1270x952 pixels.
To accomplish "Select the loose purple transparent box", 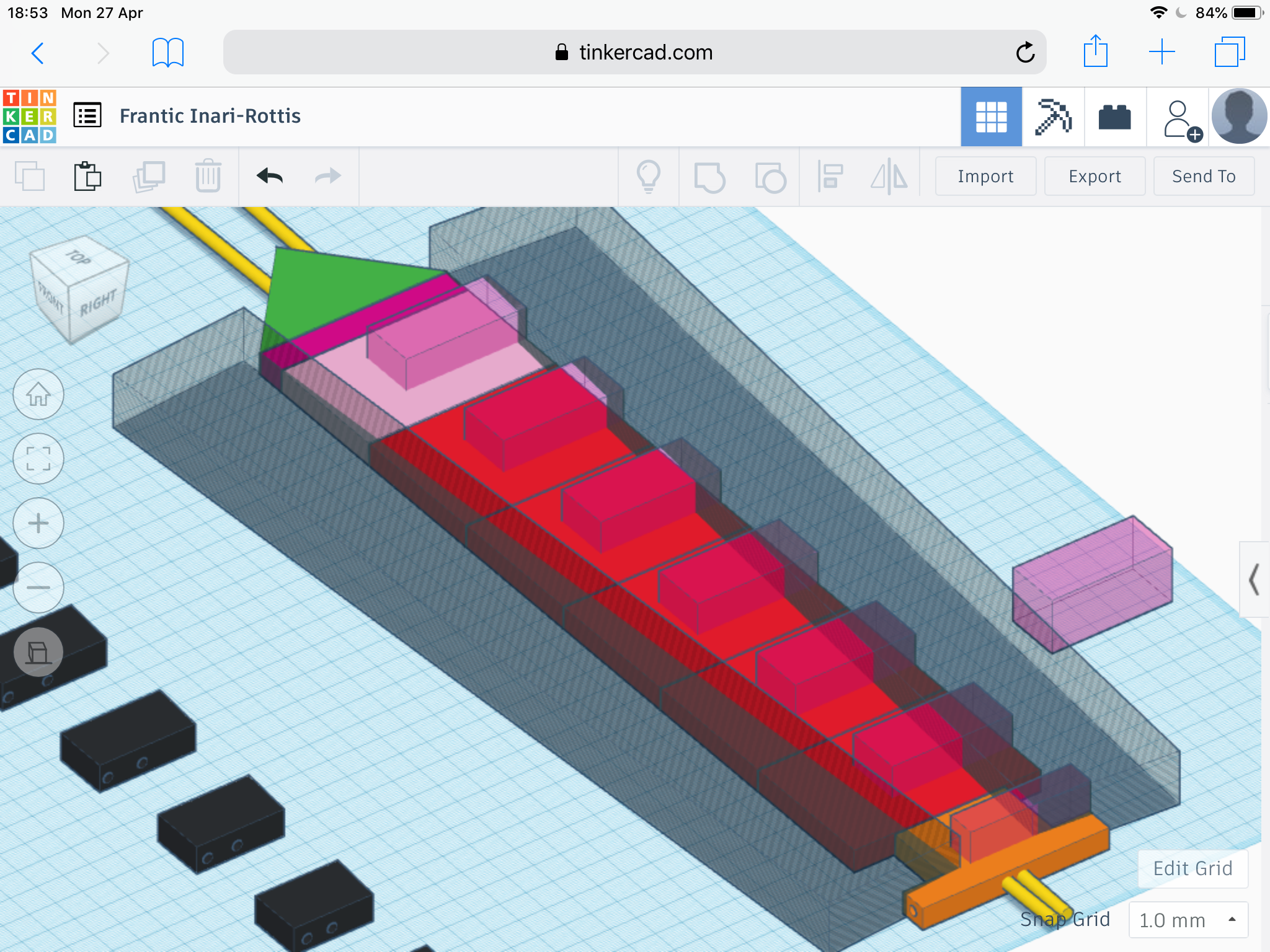I will pos(1092,584).
